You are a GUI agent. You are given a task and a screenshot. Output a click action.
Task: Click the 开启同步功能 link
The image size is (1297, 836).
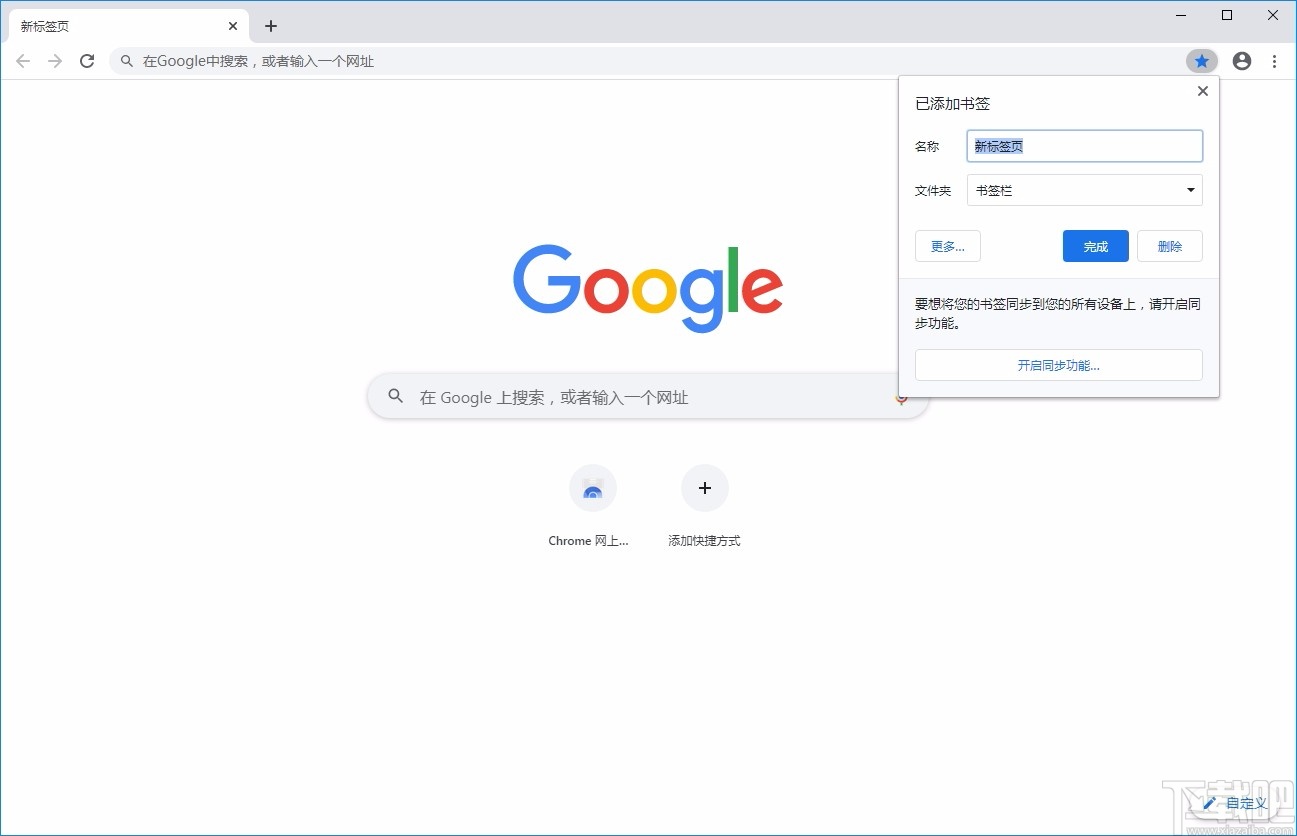coord(1057,365)
